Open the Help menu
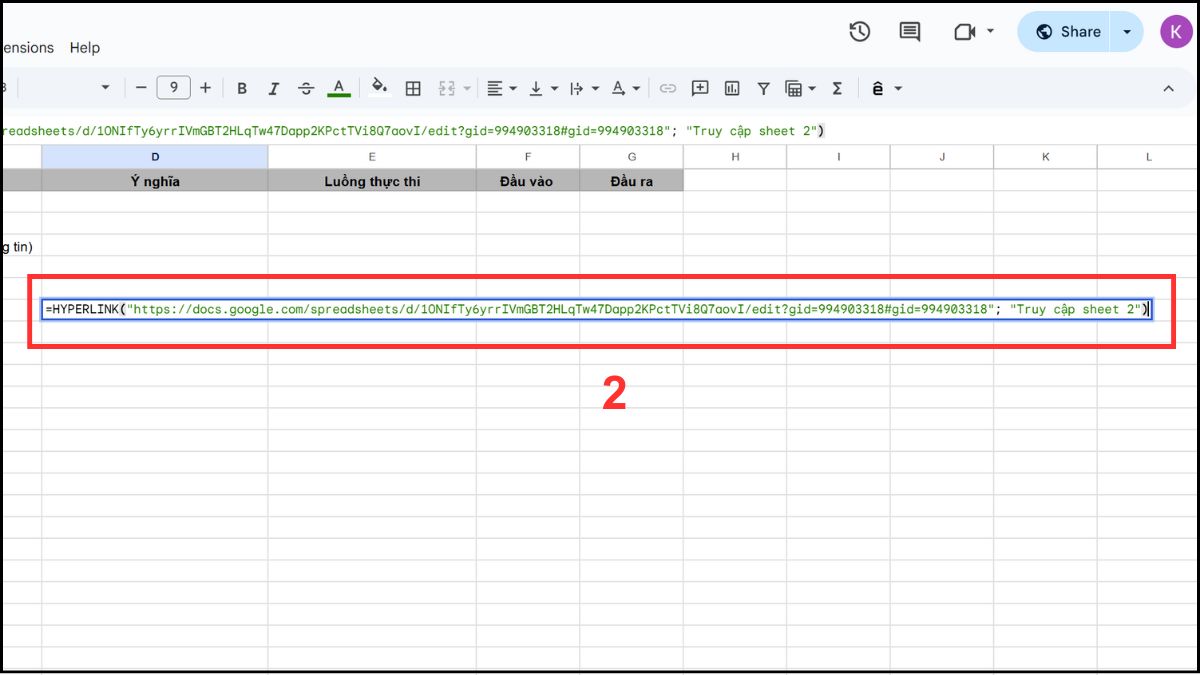The image size is (1200, 675). (x=85, y=47)
